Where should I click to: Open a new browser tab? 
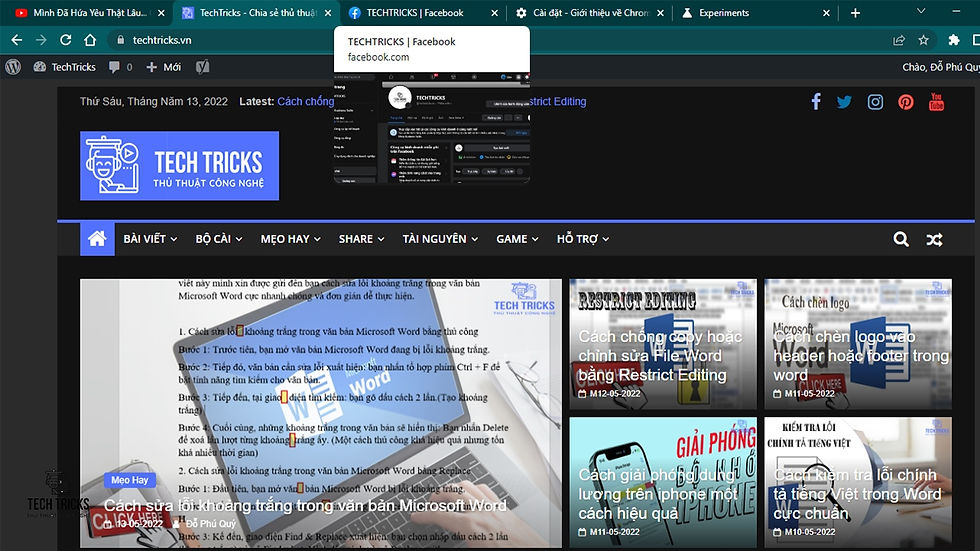855,12
